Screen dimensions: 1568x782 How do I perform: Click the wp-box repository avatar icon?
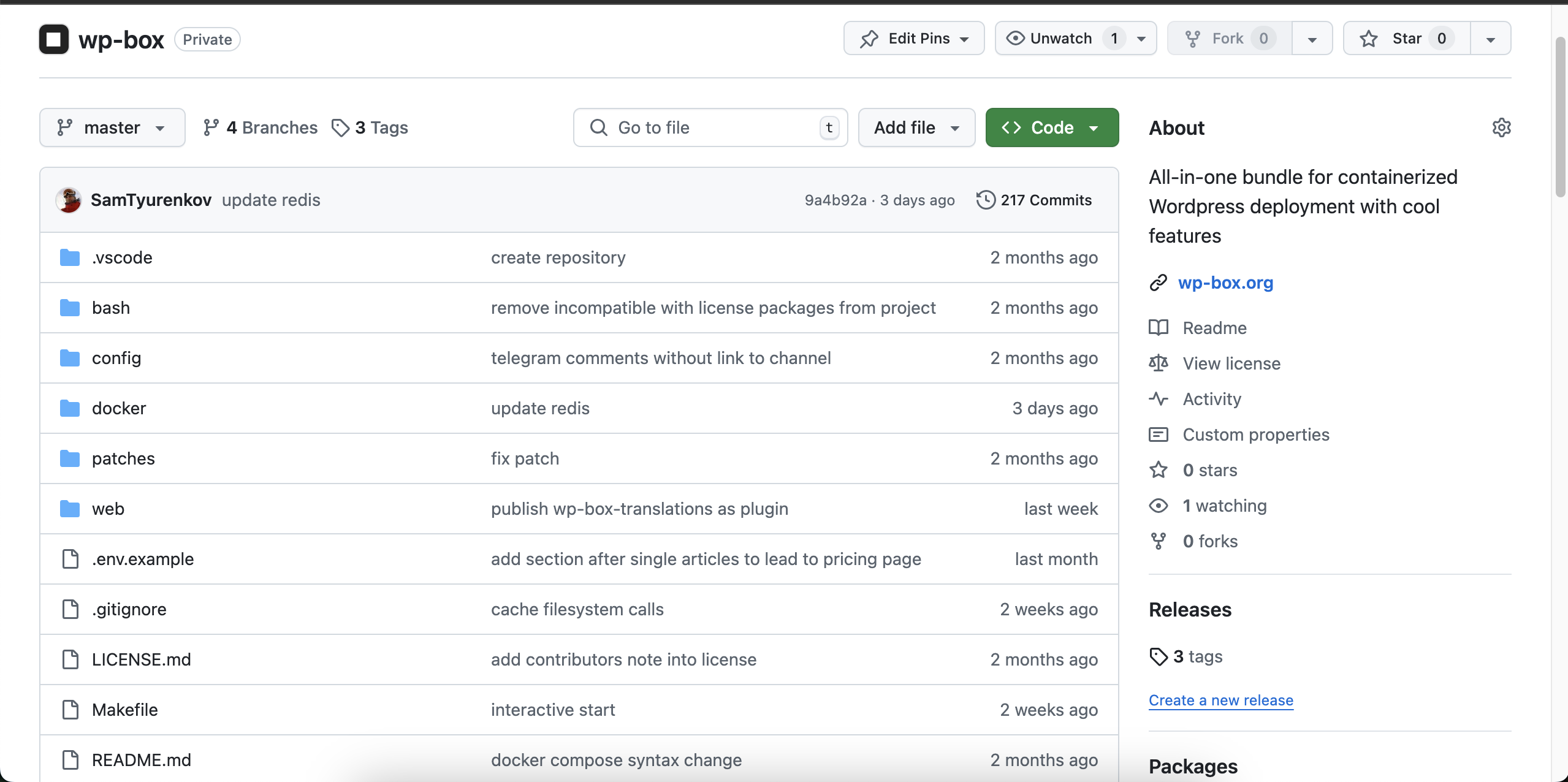pyautogui.click(x=54, y=39)
